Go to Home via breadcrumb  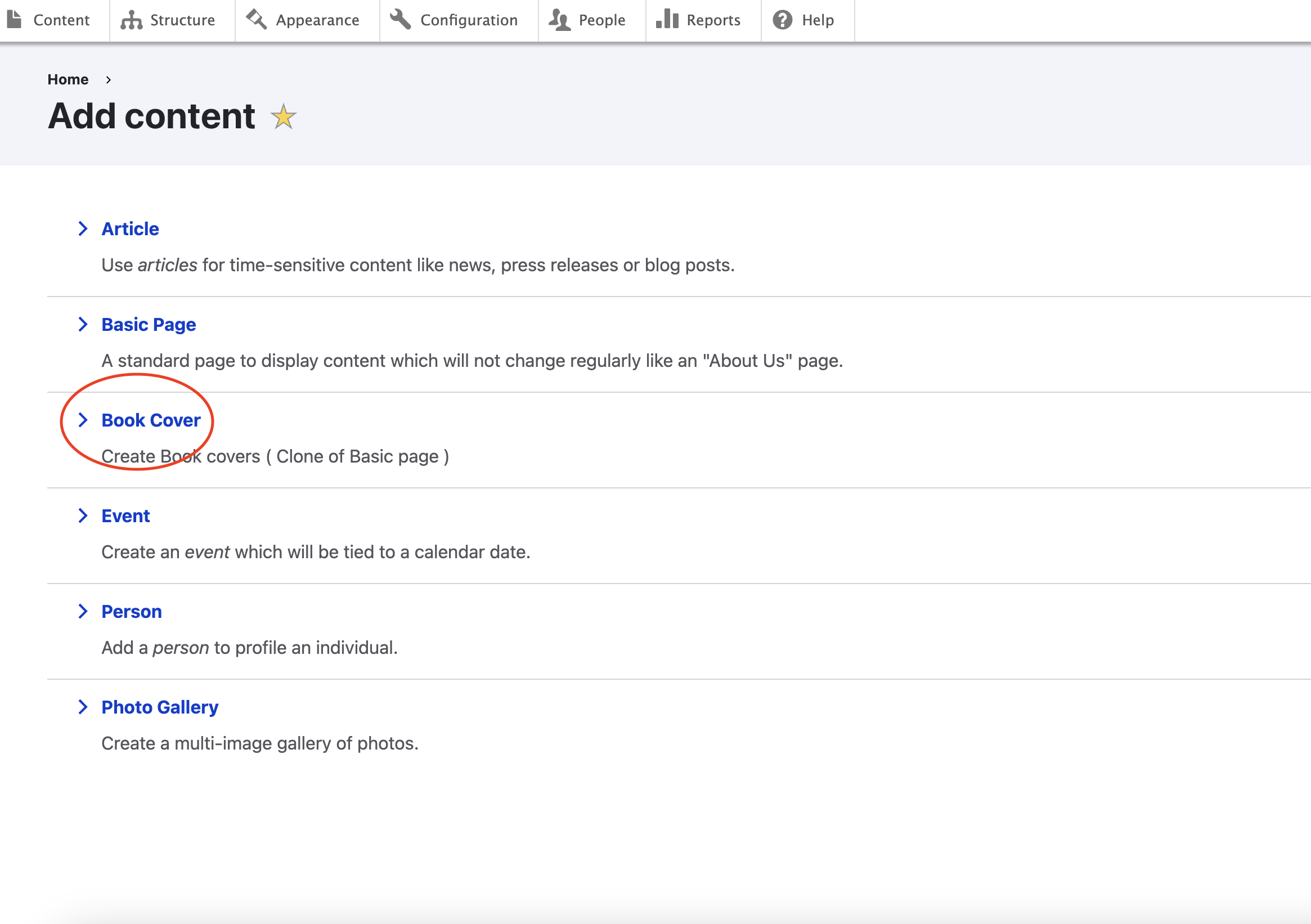pyautogui.click(x=68, y=79)
